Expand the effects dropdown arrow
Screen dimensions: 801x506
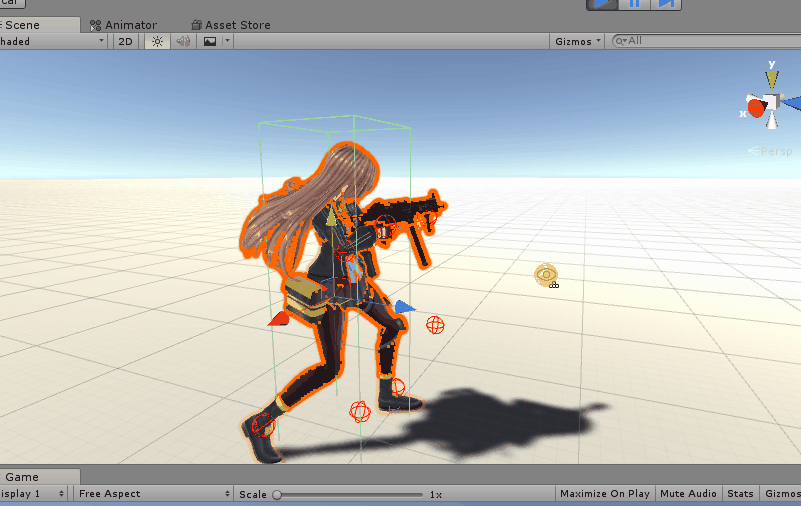point(227,41)
